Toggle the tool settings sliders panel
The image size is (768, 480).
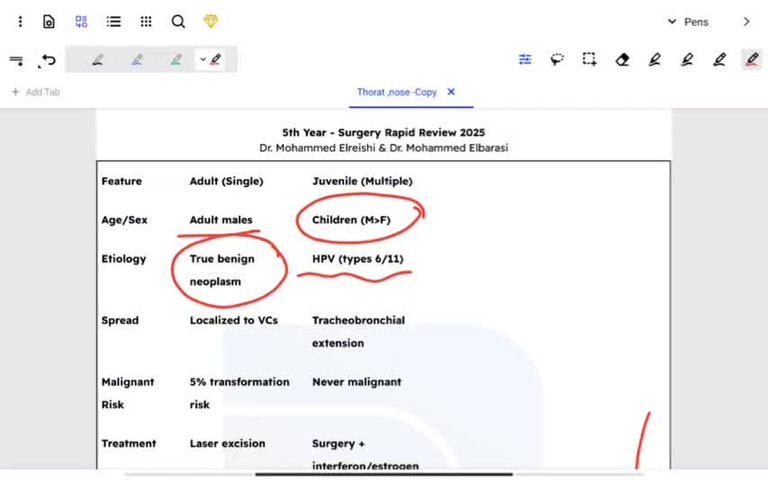[525, 60]
